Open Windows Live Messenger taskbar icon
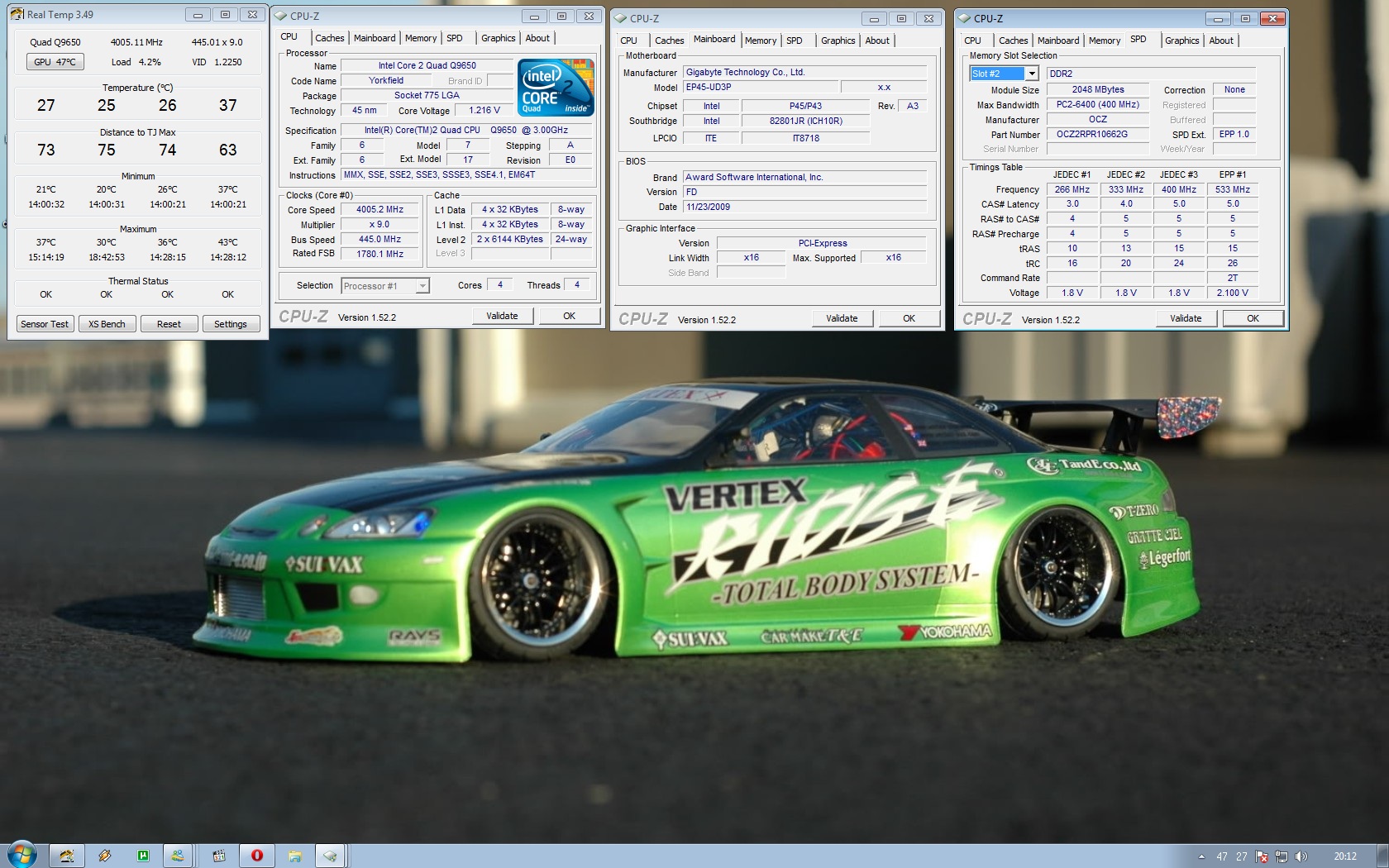1389x868 pixels. pos(178,856)
